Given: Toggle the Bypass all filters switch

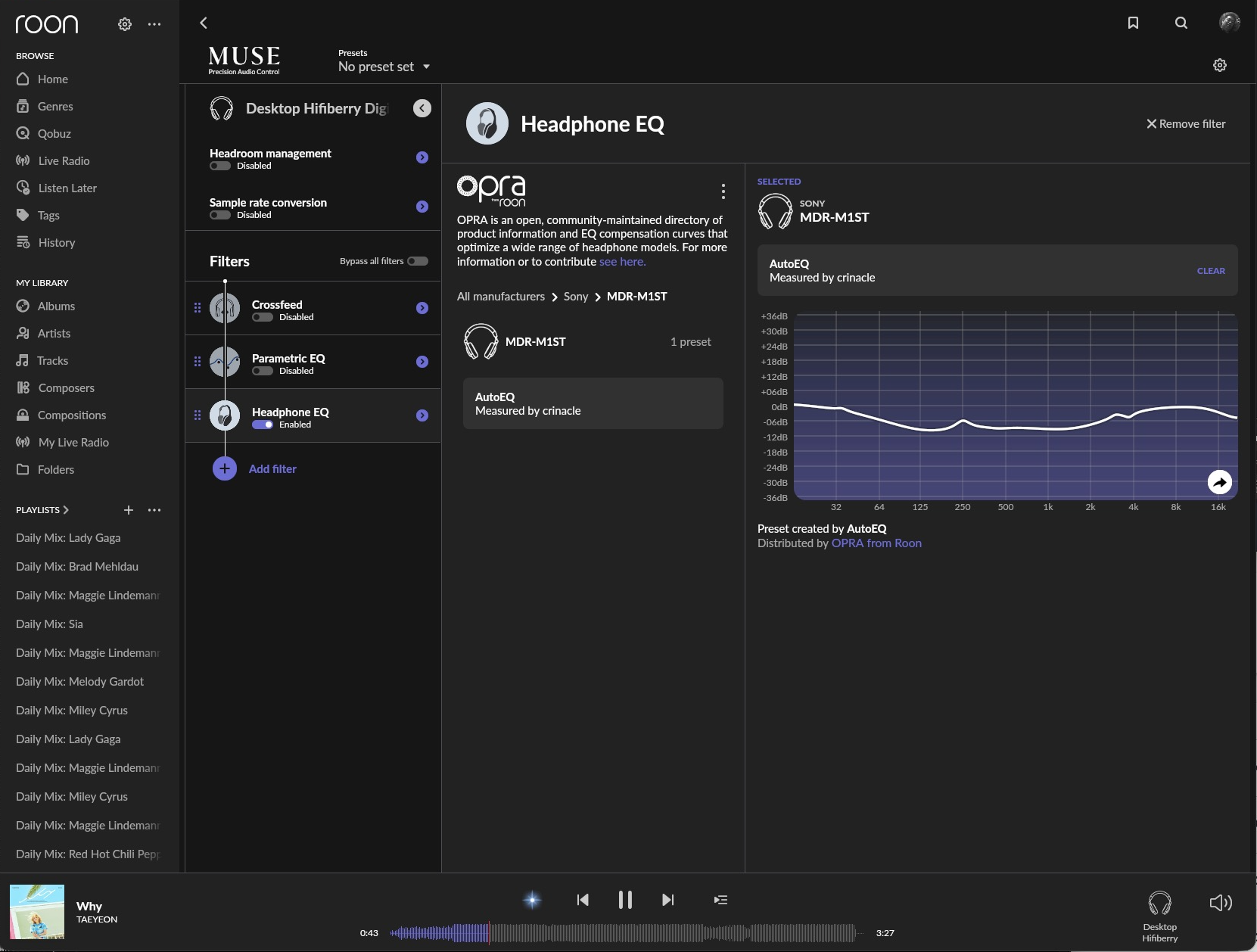Looking at the screenshot, I should 418,261.
